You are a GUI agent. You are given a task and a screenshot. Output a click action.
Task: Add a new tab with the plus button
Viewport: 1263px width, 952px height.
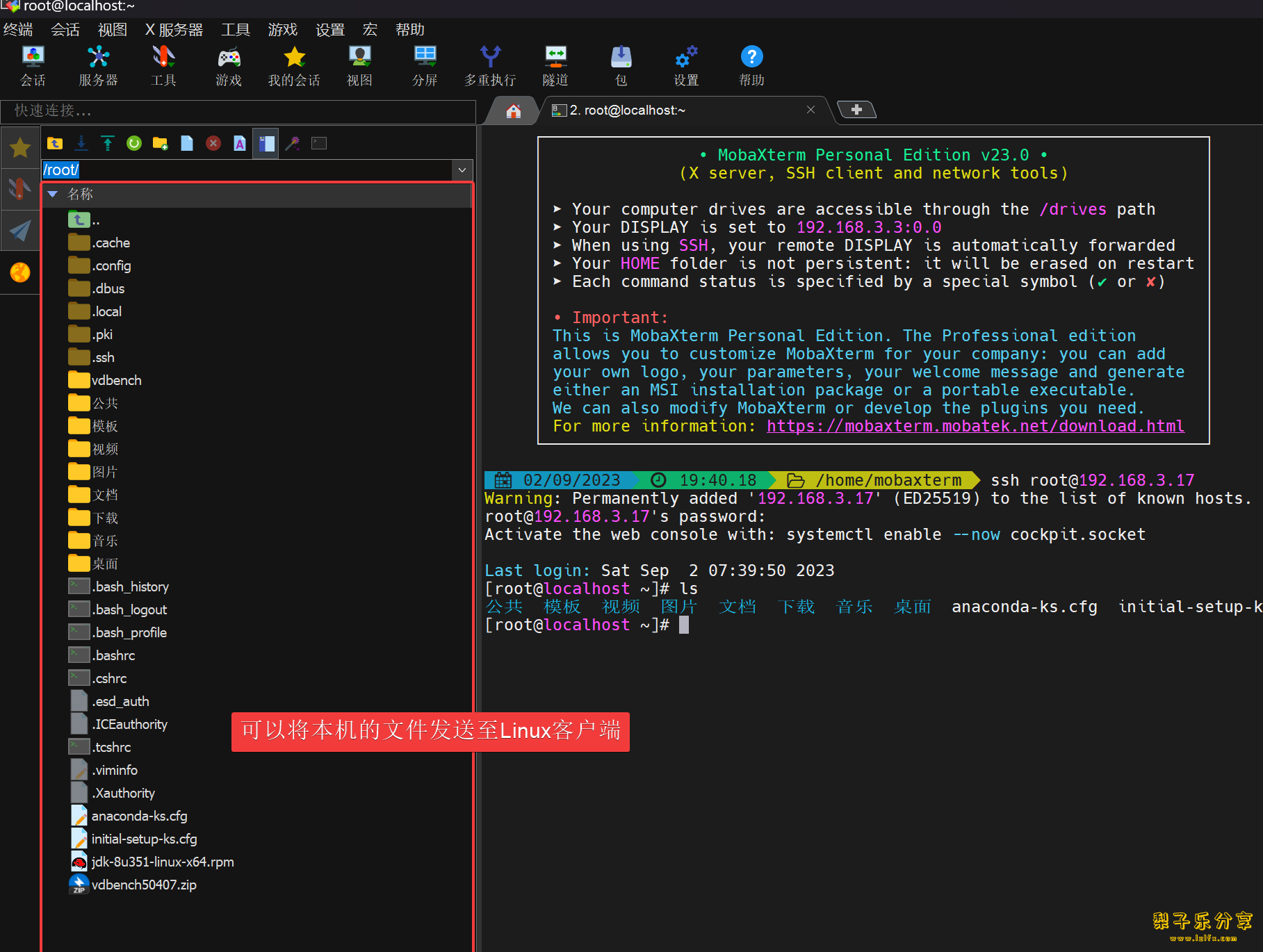click(856, 110)
